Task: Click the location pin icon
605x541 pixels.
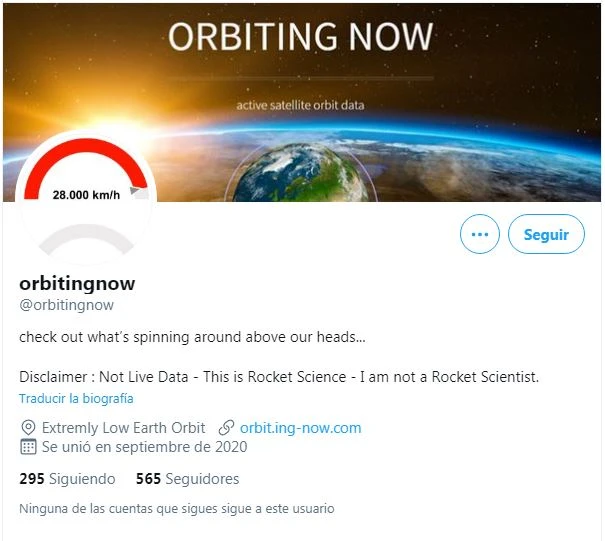Action: click(28, 428)
